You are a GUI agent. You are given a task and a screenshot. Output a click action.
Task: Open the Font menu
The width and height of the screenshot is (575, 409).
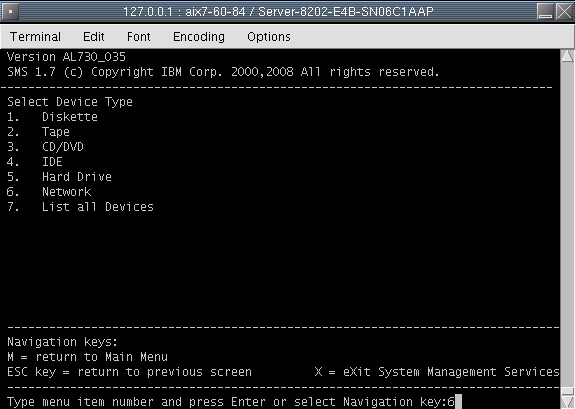[x=139, y=37]
